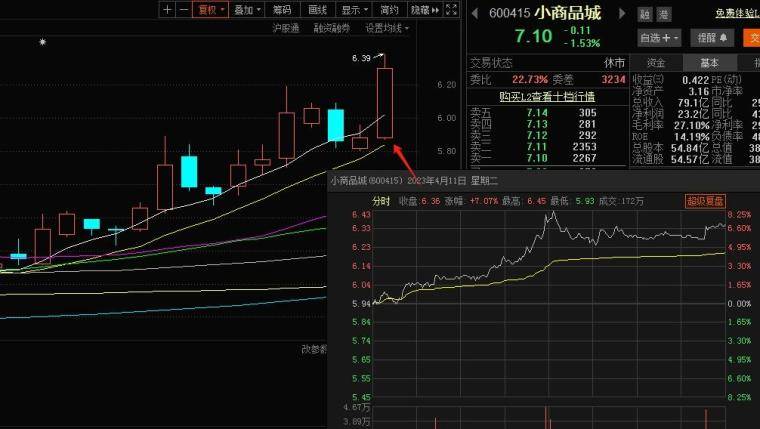
Task: Click the 收益 0.422 value
Action: click(x=695, y=79)
